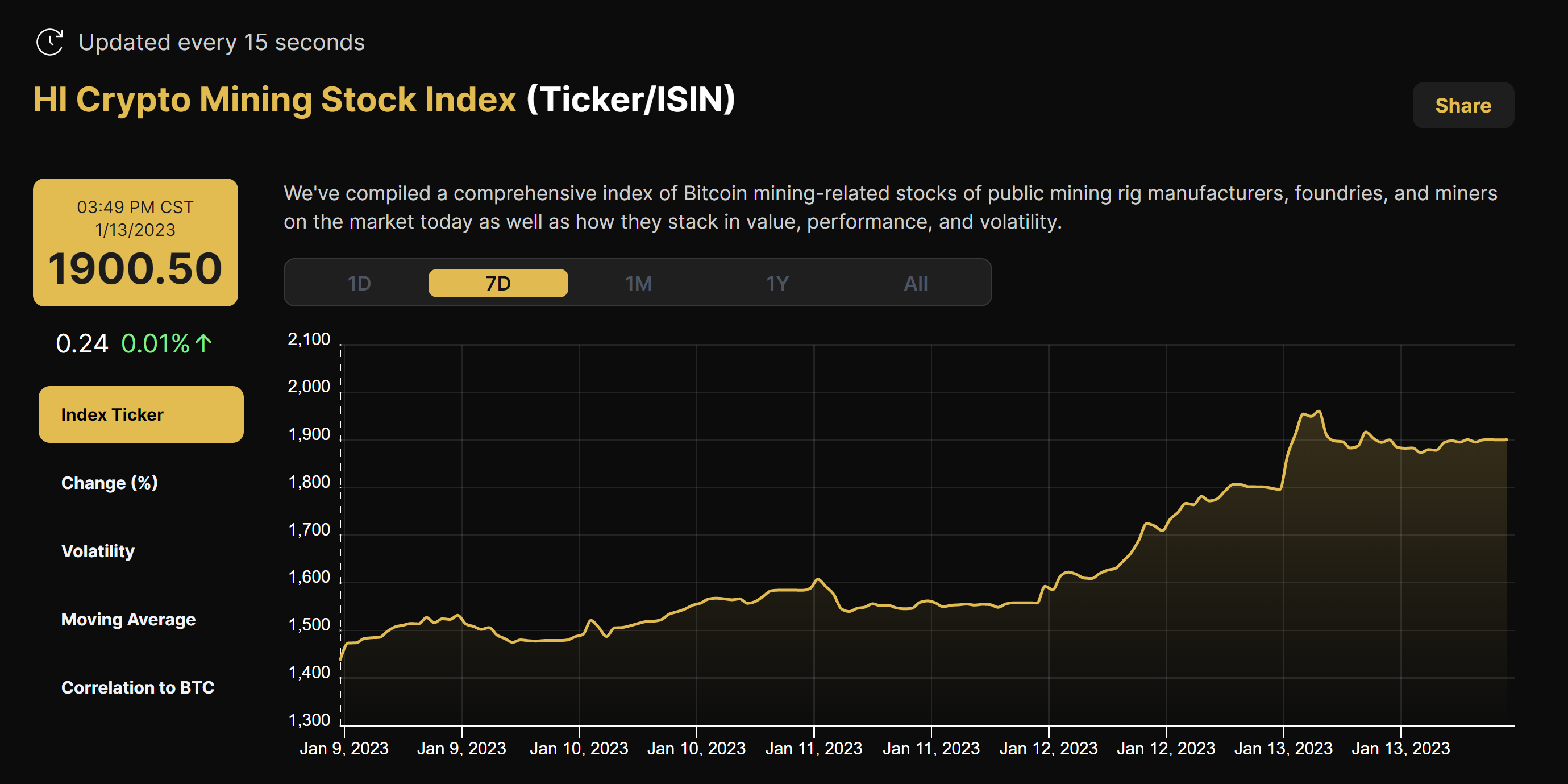Select the 7D timeframe tab
Viewport: 1568px width, 784px height.
pyautogui.click(x=498, y=282)
